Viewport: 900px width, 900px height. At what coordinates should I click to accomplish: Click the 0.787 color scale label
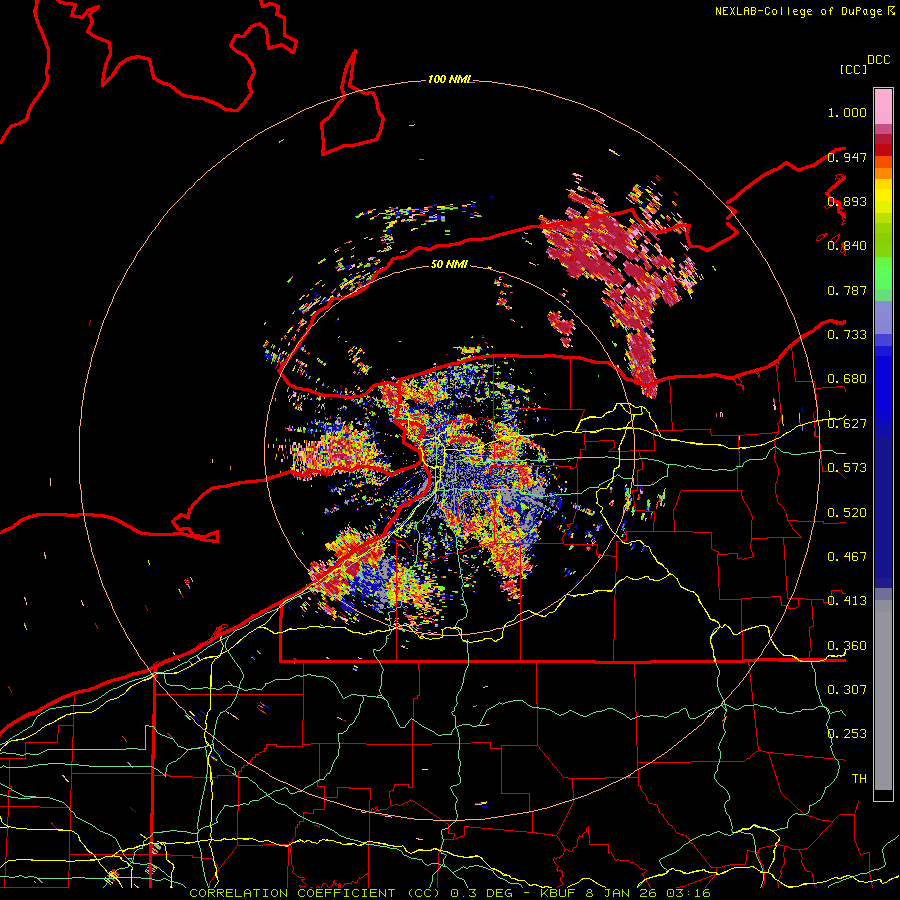click(x=847, y=290)
